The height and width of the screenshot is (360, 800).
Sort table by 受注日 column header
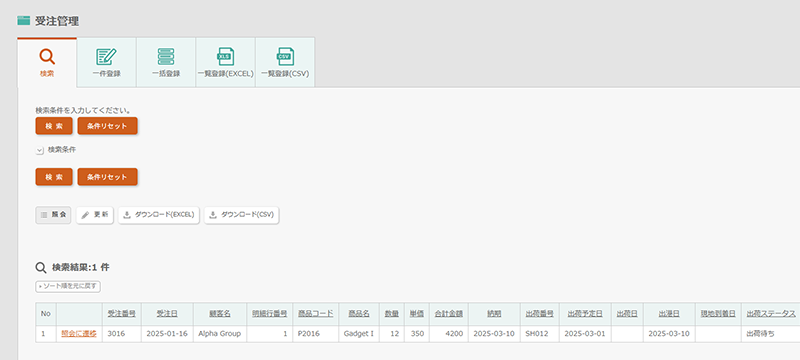pos(167,314)
